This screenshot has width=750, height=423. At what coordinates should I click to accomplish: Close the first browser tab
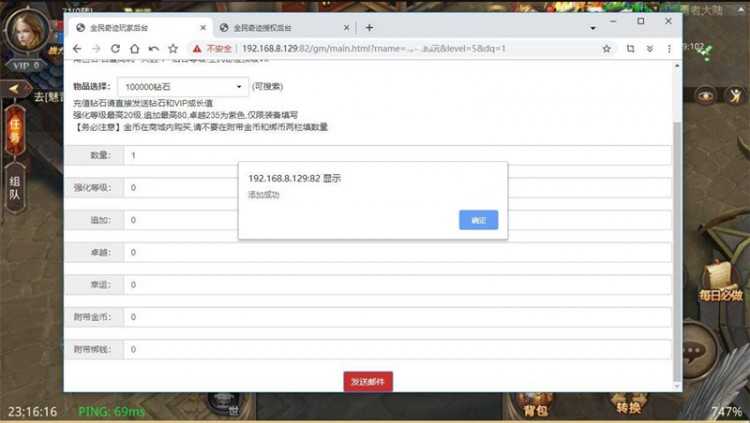203,28
